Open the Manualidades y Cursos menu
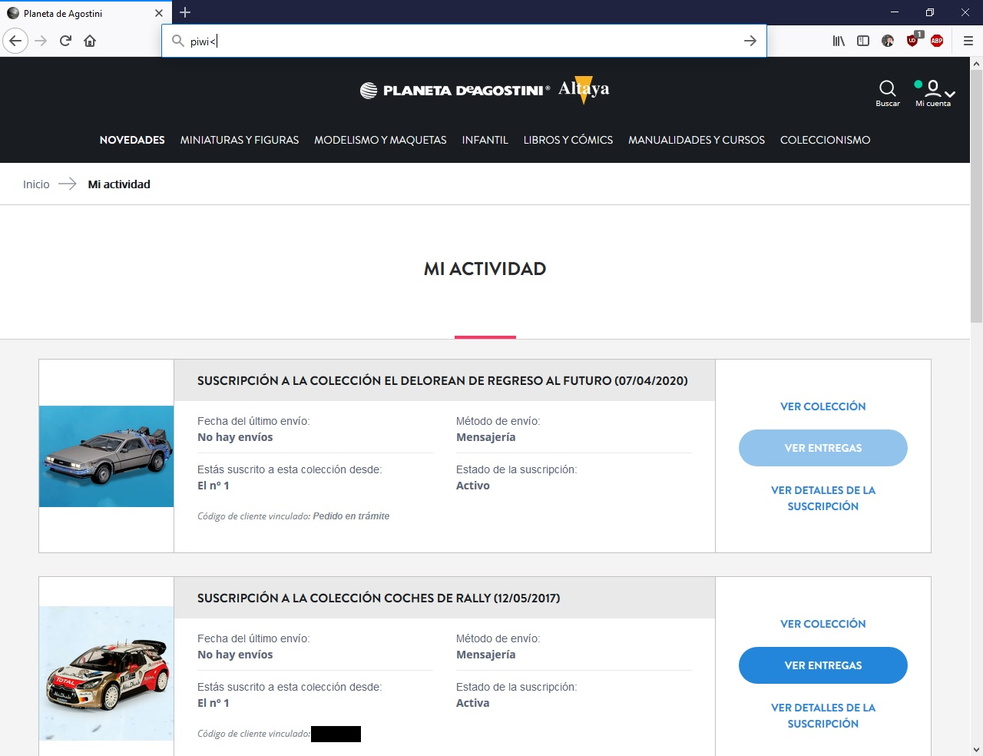Viewport: 983px width, 756px height. tap(697, 140)
